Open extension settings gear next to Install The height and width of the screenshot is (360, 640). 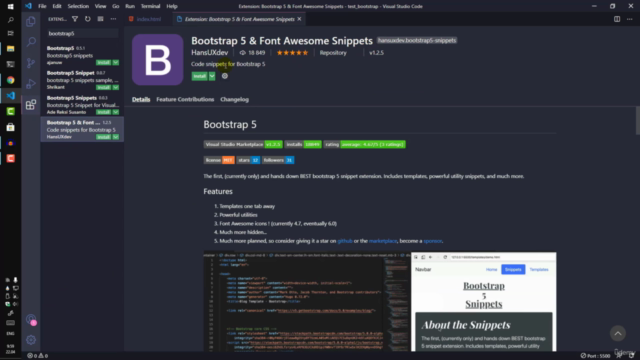click(x=224, y=76)
